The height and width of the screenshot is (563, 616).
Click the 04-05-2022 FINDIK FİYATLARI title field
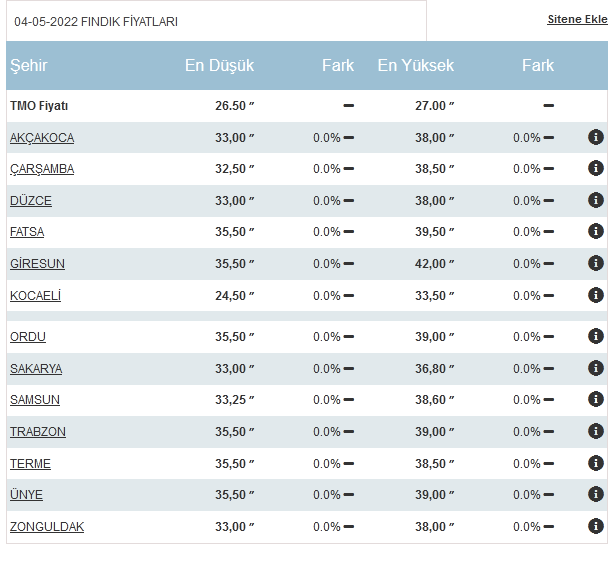pos(215,21)
